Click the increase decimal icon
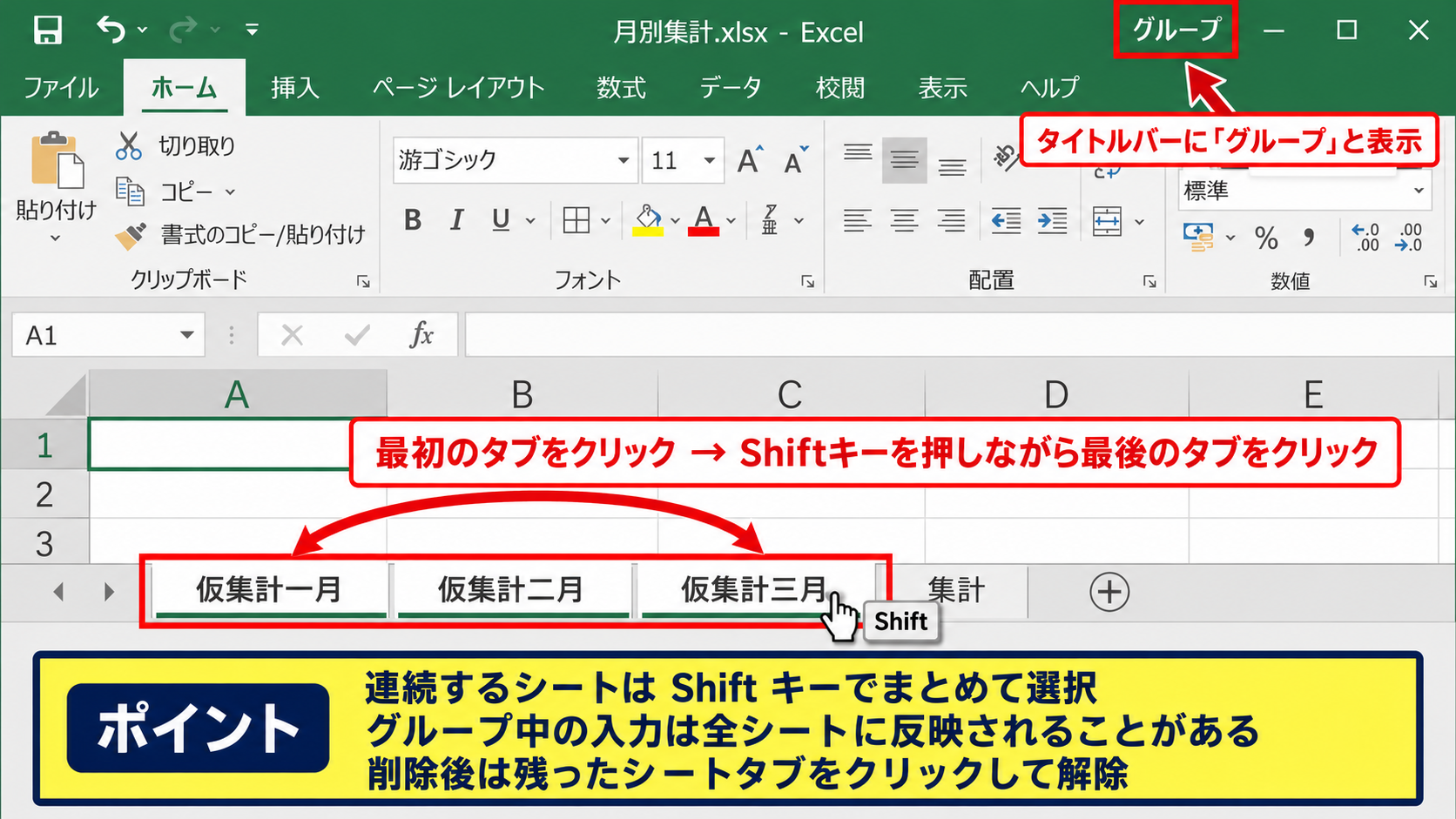 pyautogui.click(x=1365, y=237)
